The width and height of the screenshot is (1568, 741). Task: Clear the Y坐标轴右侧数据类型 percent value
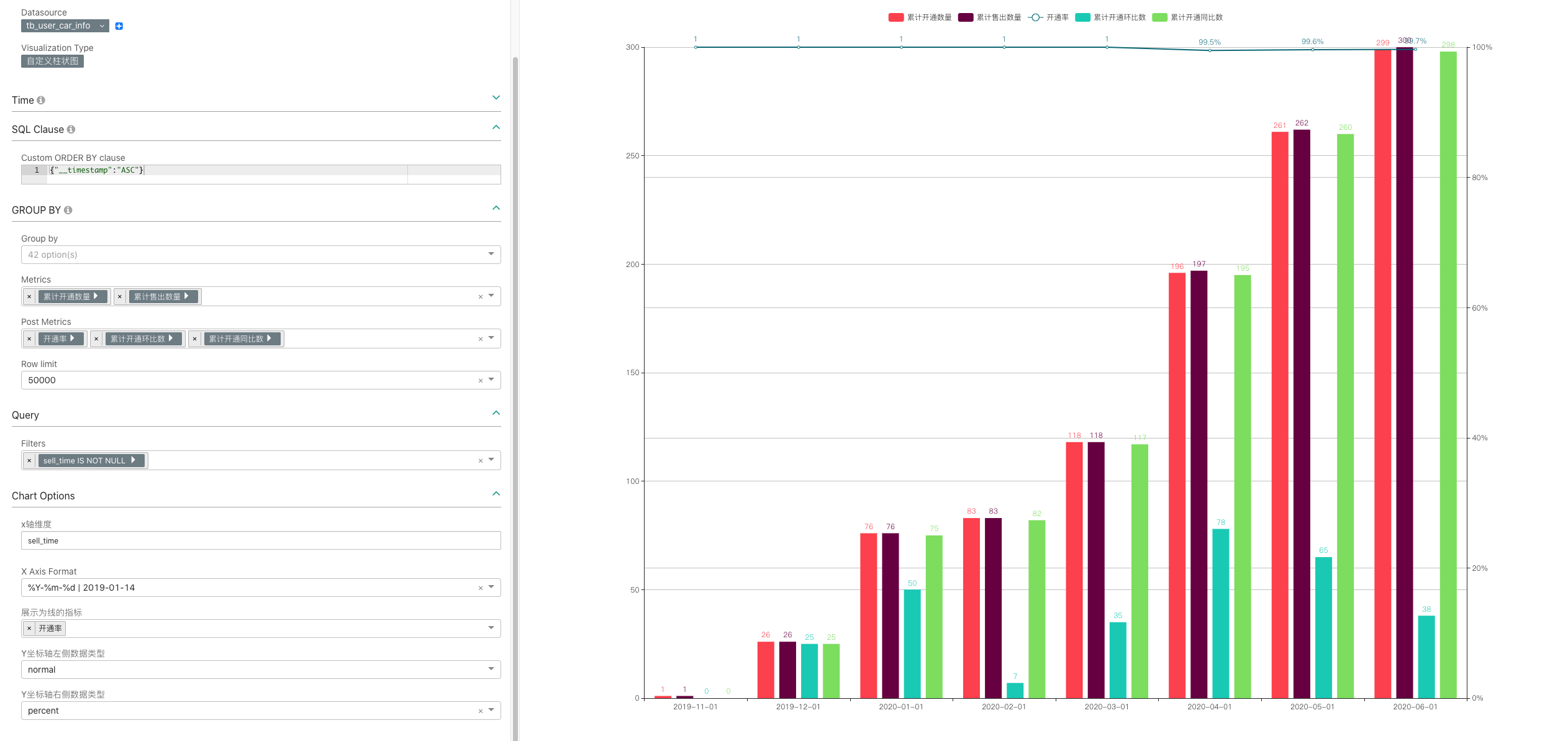tap(481, 711)
